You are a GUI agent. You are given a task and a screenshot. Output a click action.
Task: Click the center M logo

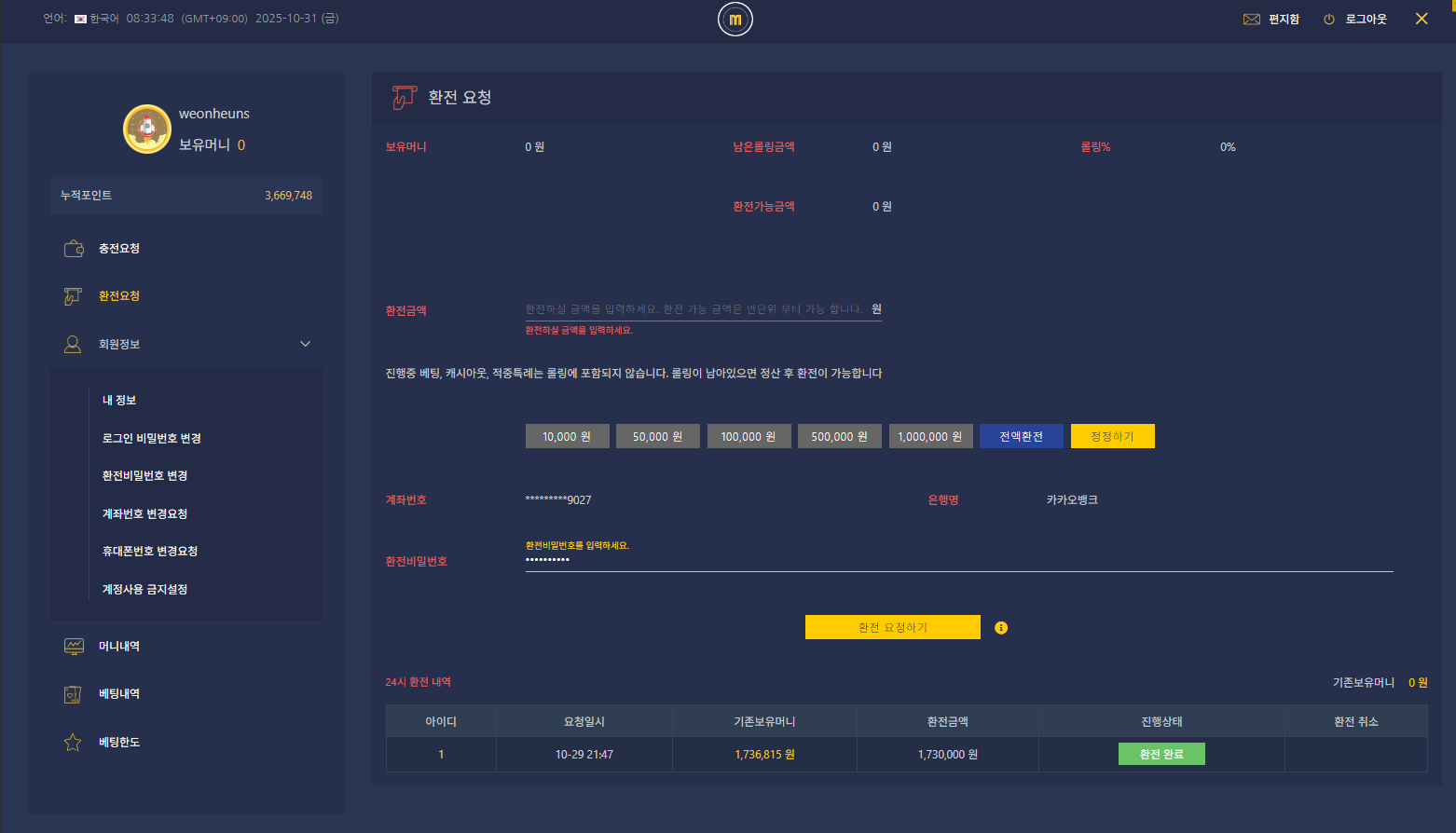click(x=735, y=20)
